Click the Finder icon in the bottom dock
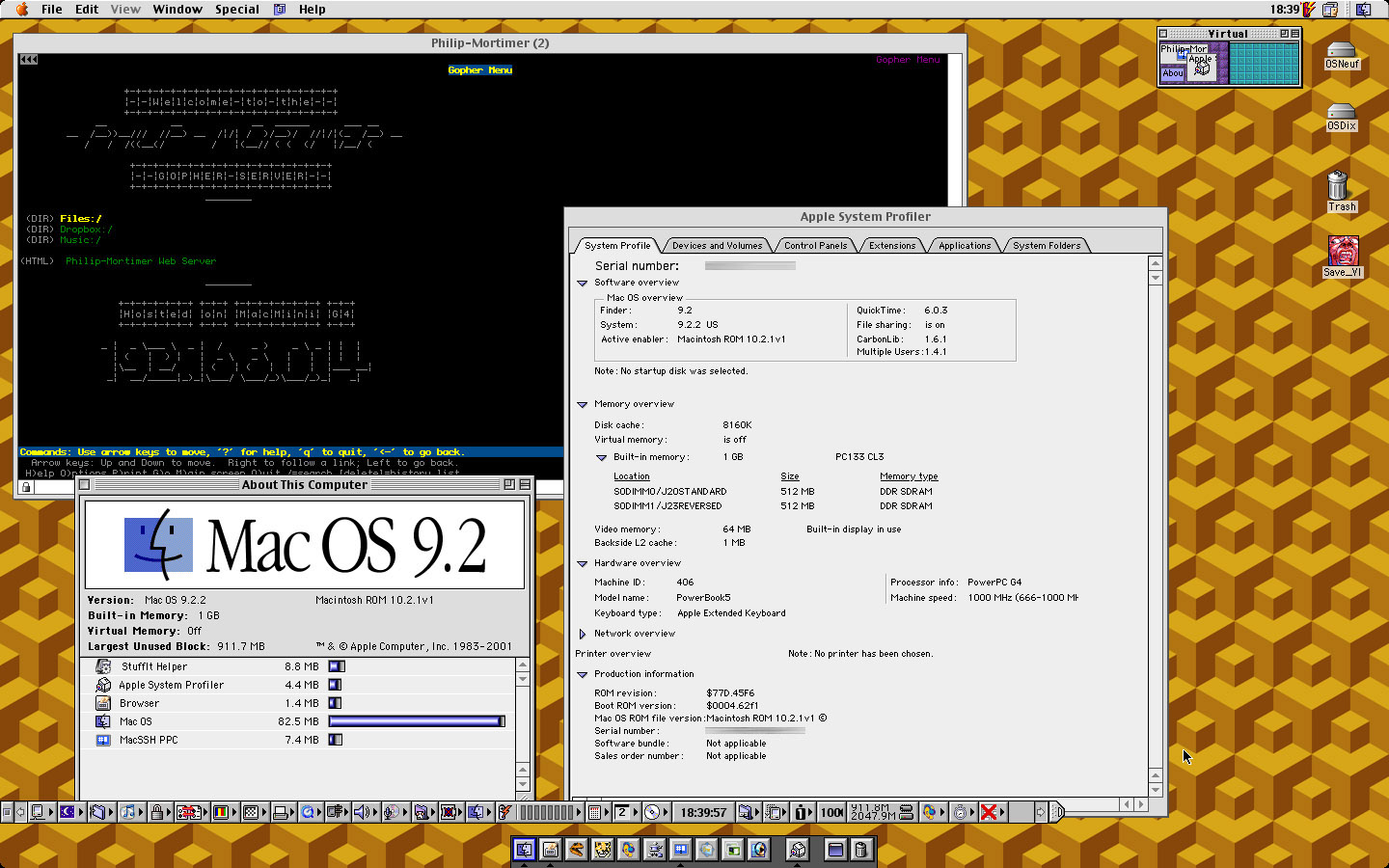1389x868 pixels. 525,849
